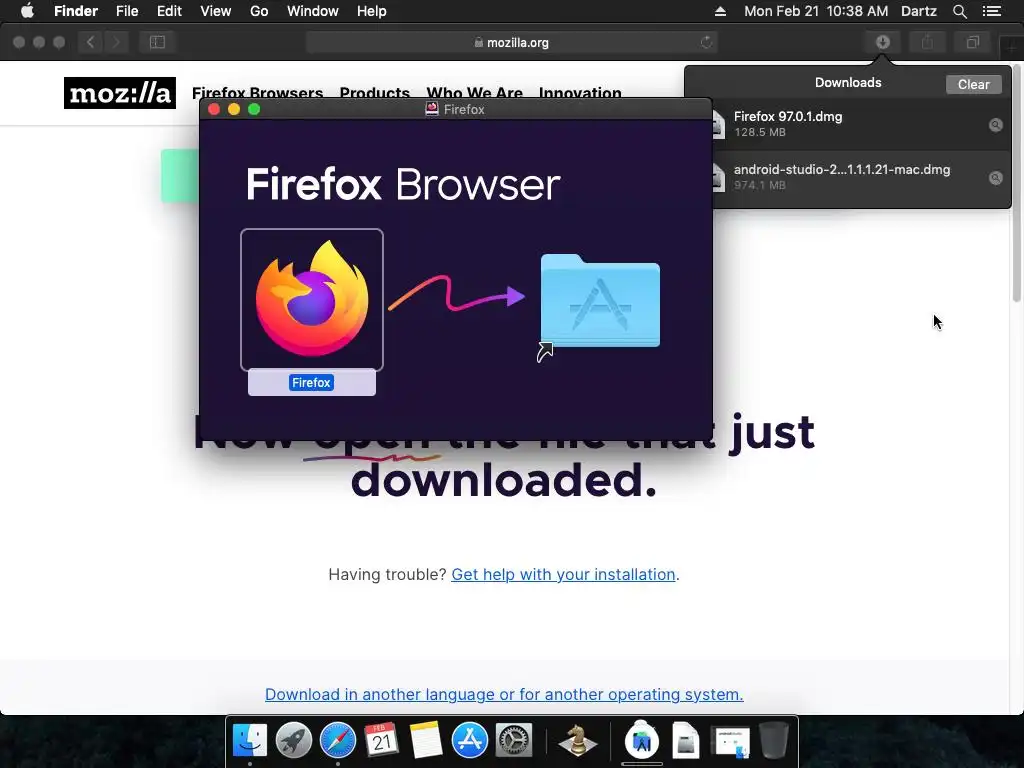Click the Applications folder shortcut in installer
The width and height of the screenshot is (1024, 768).
coord(600,301)
